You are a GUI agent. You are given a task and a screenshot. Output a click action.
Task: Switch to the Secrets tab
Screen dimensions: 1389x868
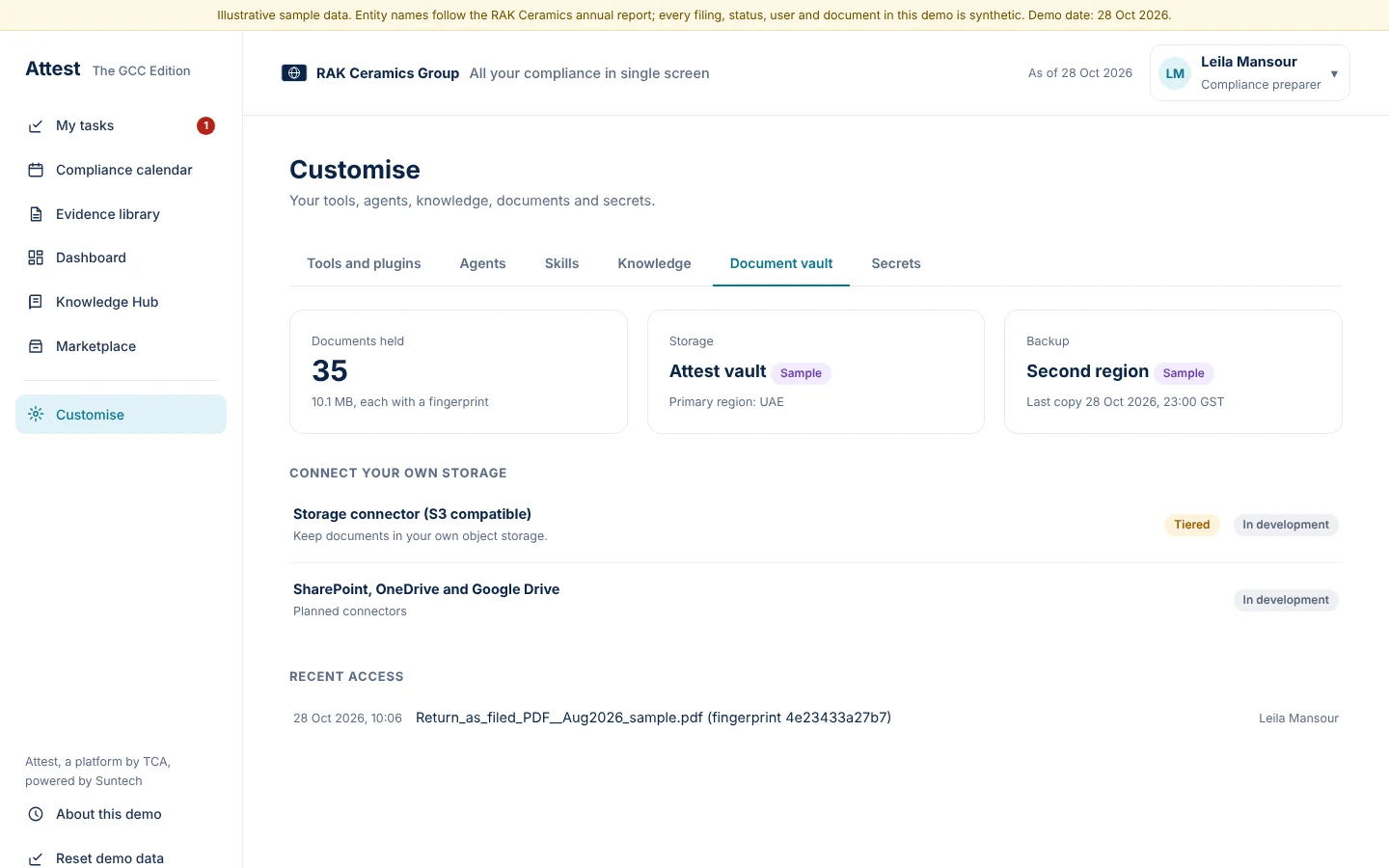click(896, 263)
